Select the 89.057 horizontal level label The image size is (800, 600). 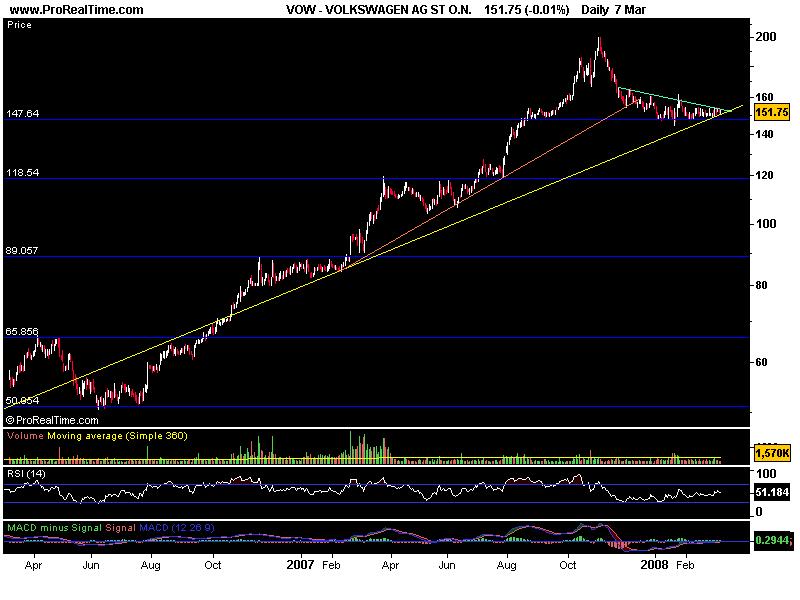(x=21, y=251)
